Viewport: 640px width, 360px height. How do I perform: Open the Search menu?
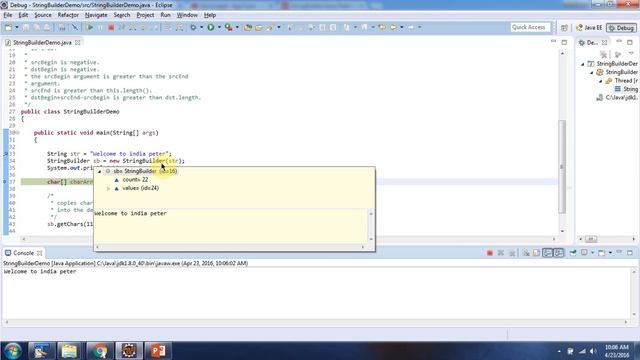pyautogui.click(x=122, y=15)
